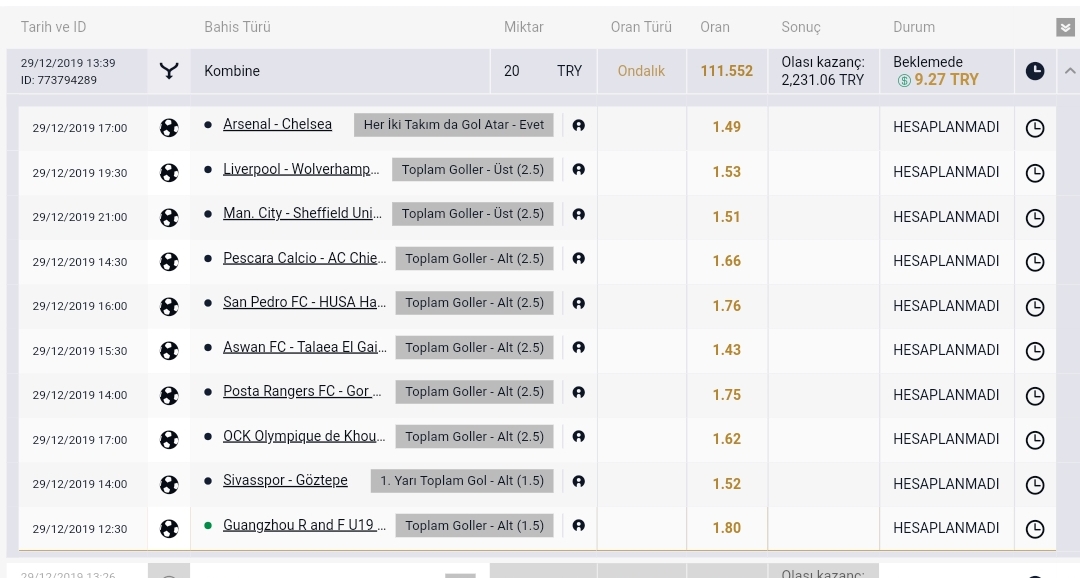Open the Guangzhou R and F U19 link

click(x=304, y=524)
